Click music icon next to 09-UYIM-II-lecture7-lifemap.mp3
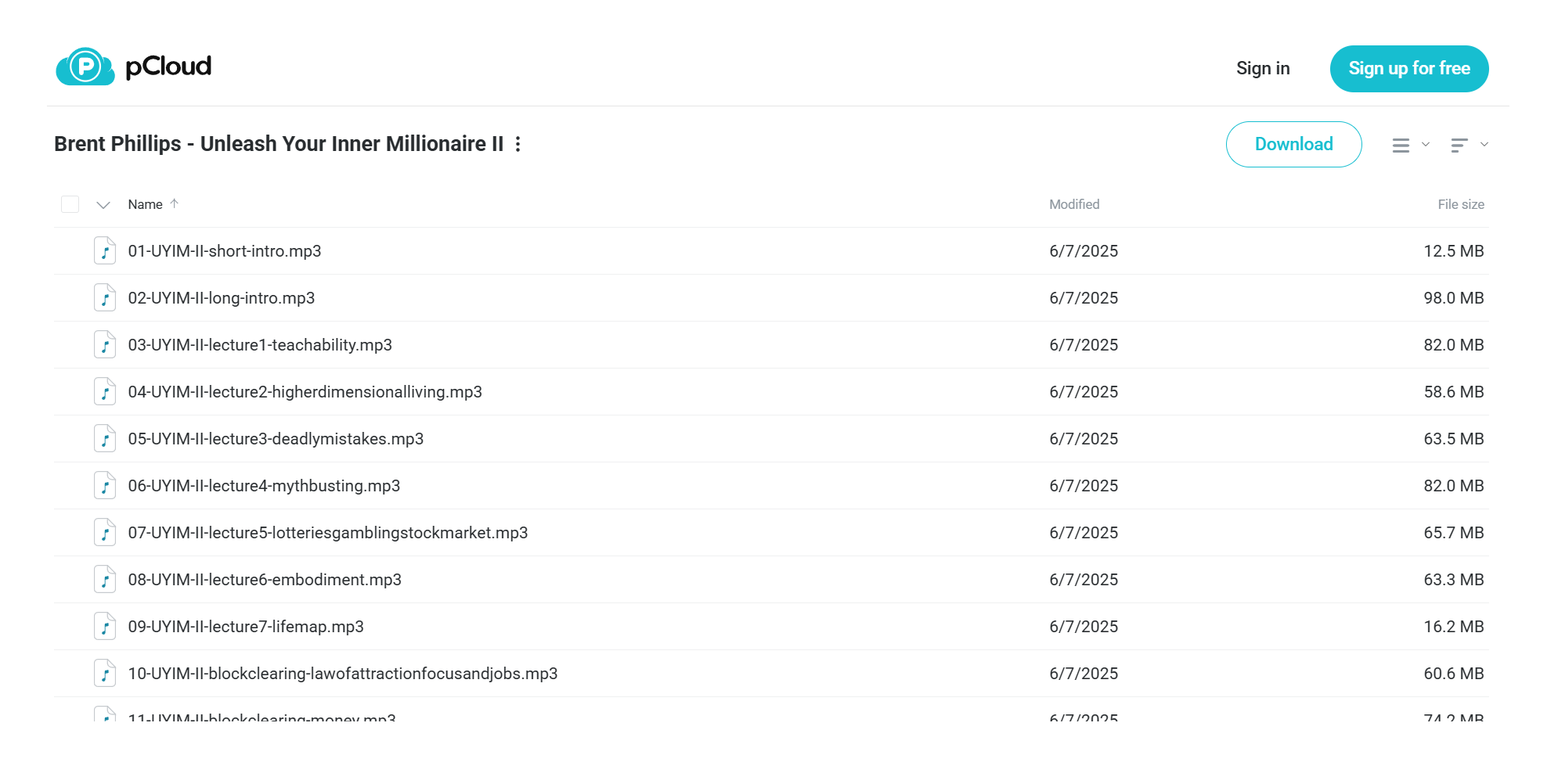The width and height of the screenshot is (1558, 784). click(x=105, y=627)
